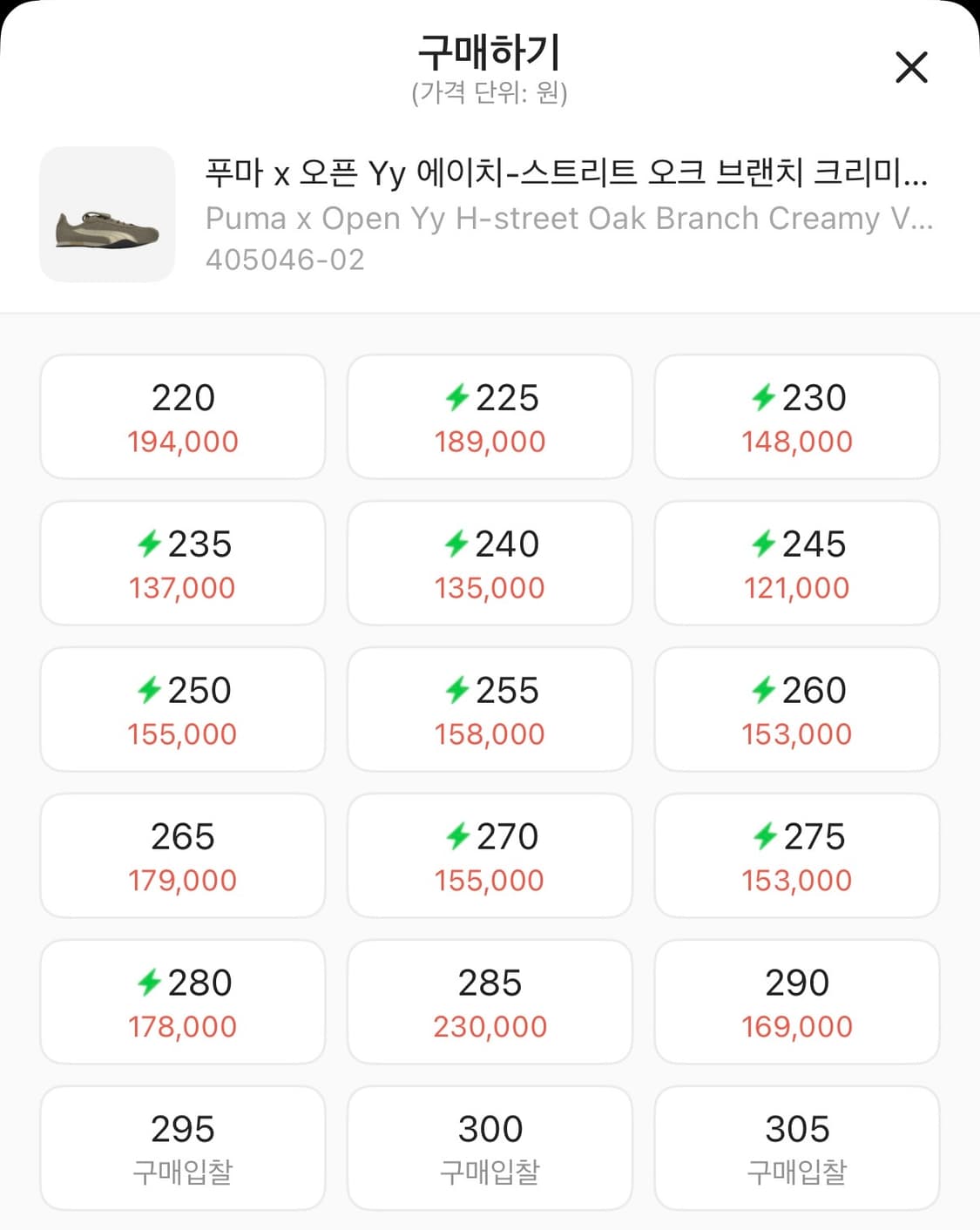Image resolution: width=980 pixels, height=1230 pixels.
Task: Place purchase bid for size 295
Action: coord(183,1149)
